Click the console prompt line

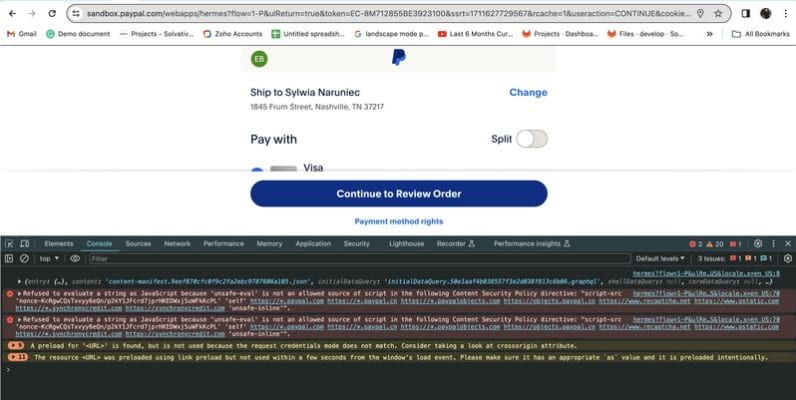pyautogui.click(x=398, y=370)
